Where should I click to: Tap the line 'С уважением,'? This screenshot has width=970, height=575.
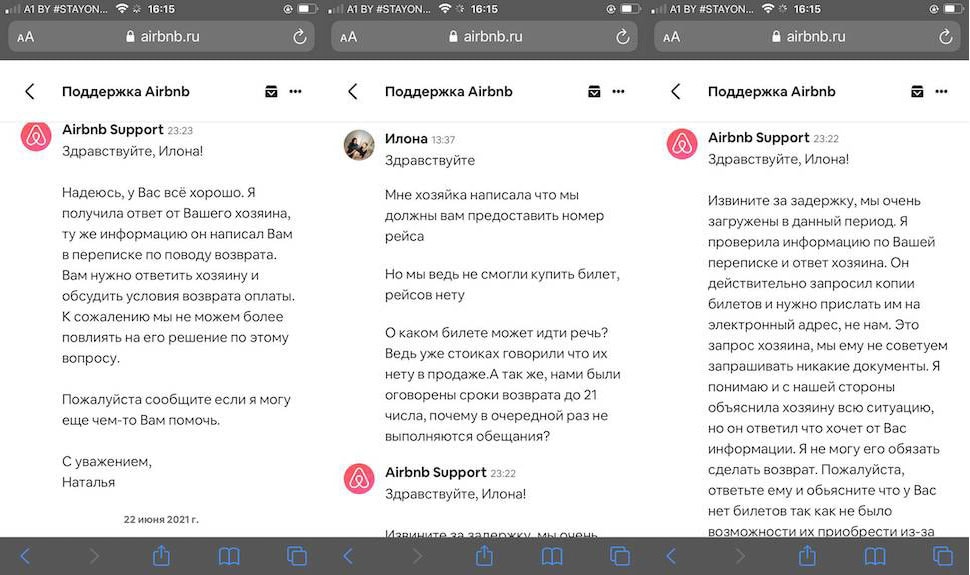pyautogui.click(x=107, y=462)
